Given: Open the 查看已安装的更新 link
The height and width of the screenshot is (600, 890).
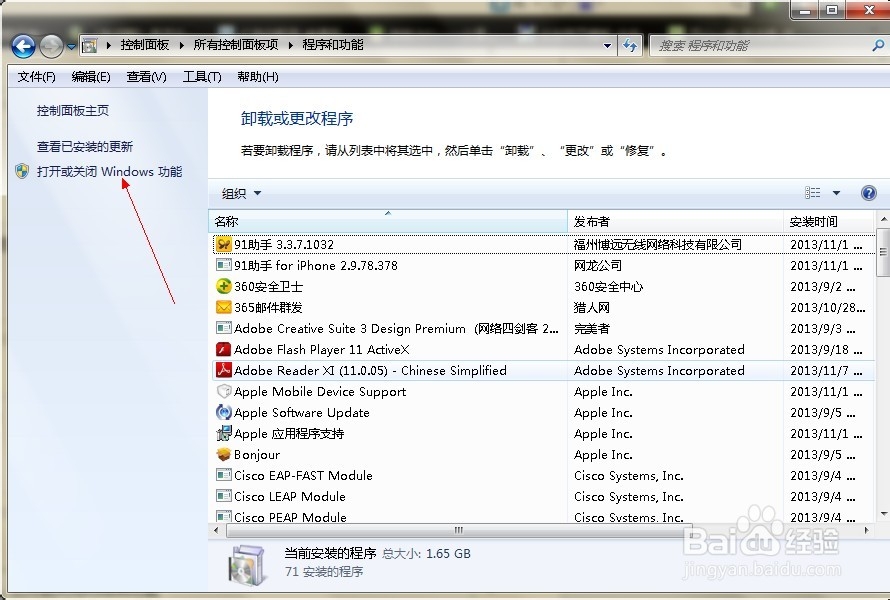Looking at the screenshot, I should 85,147.
